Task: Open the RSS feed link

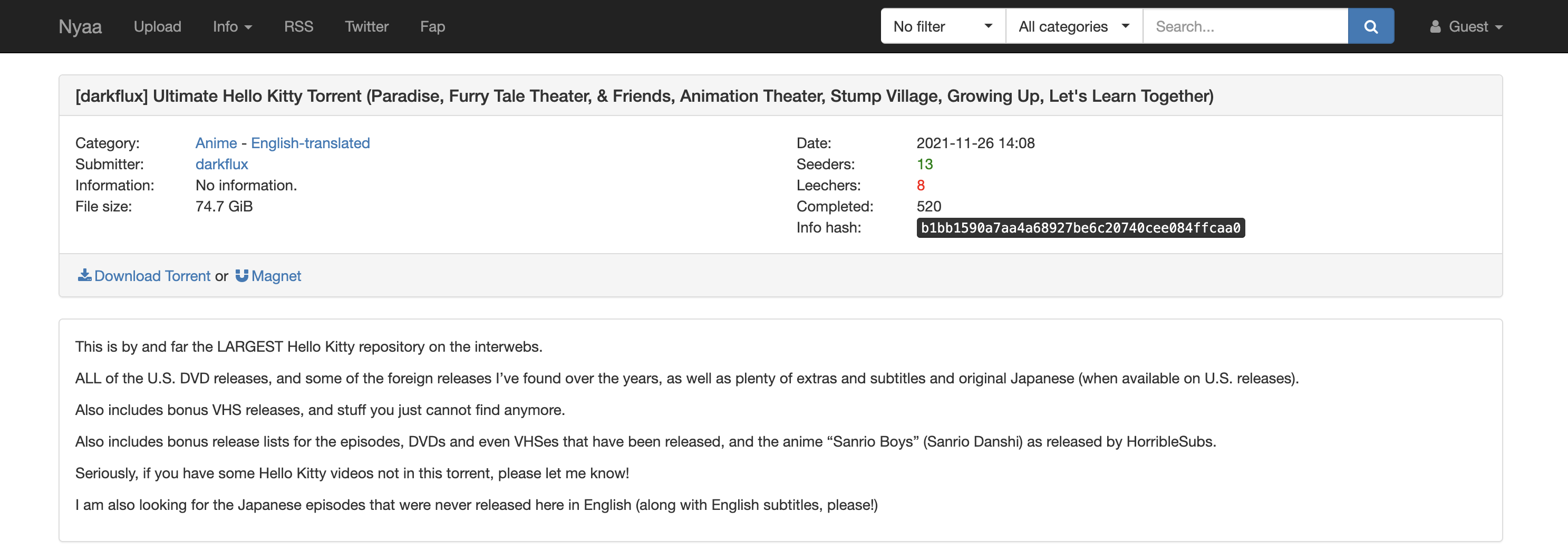Action: (298, 26)
